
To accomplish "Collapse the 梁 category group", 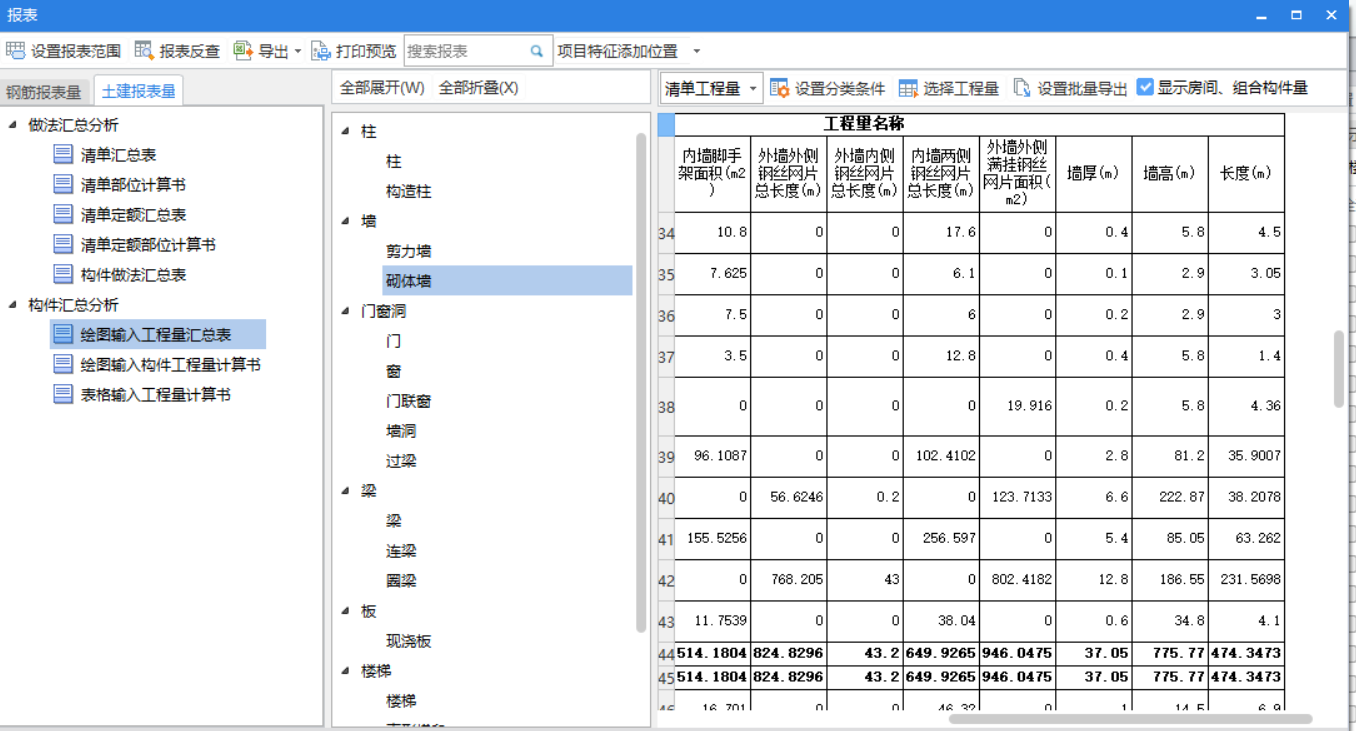I will point(345,491).
